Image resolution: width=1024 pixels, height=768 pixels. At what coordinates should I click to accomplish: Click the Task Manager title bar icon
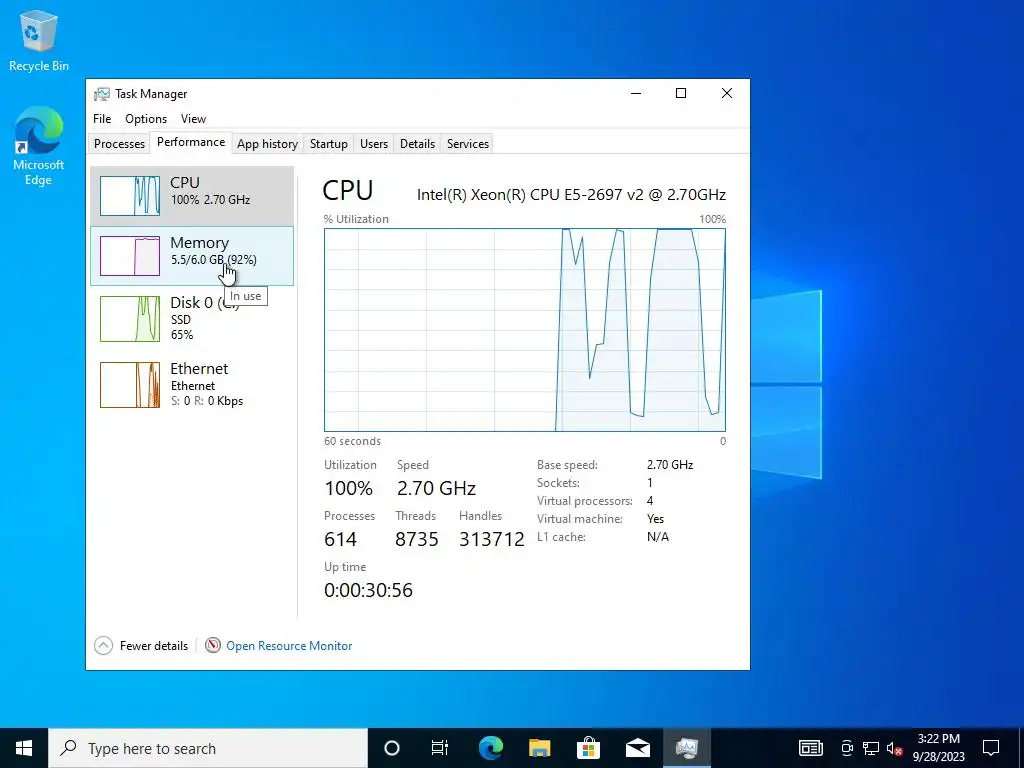point(101,94)
